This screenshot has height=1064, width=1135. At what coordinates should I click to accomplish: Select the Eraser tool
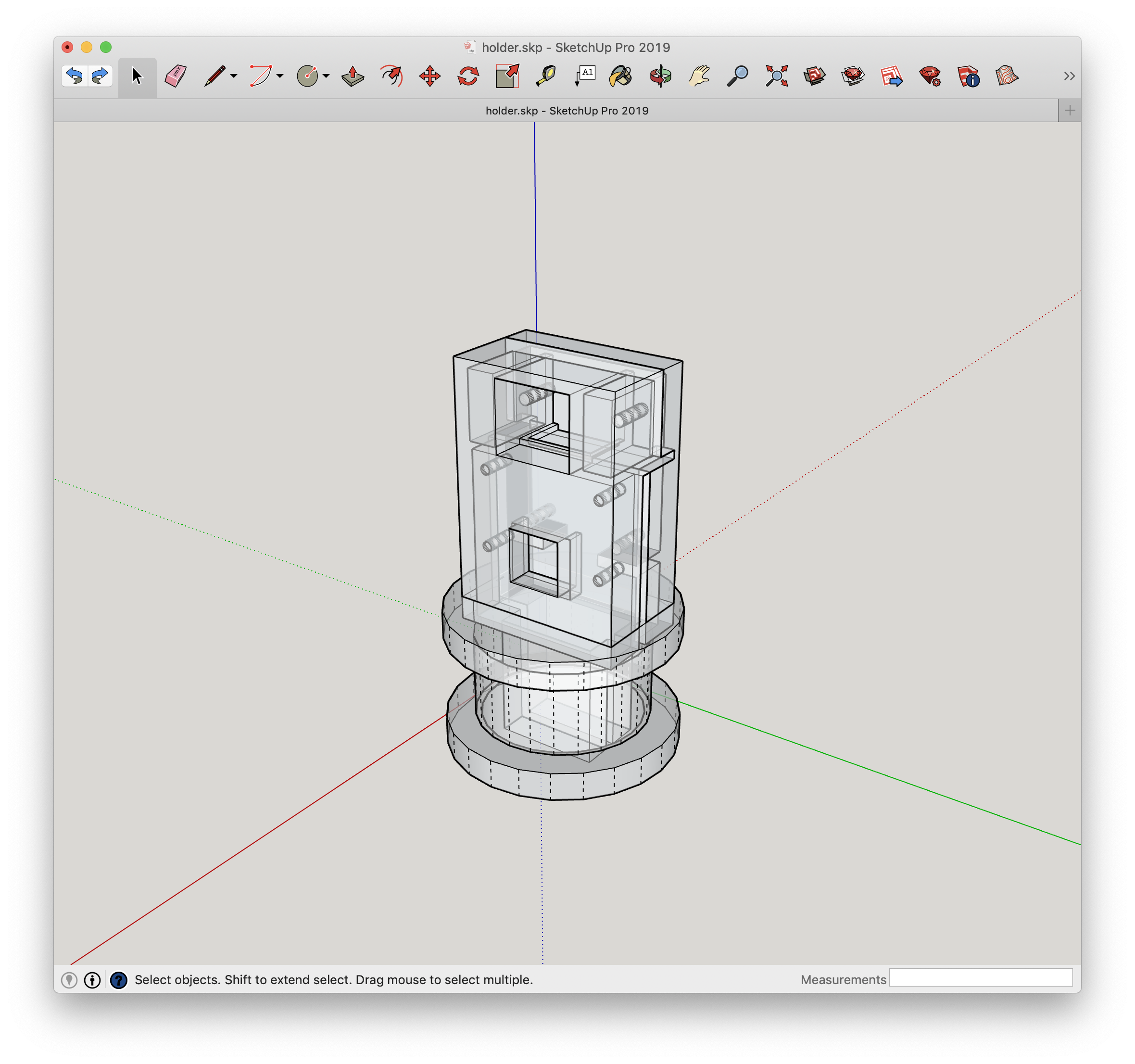pos(175,76)
